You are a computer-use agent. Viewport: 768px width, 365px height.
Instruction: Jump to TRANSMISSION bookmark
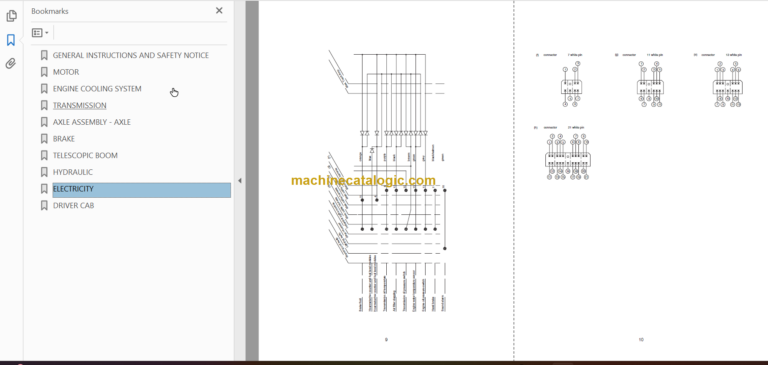coord(79,105)
